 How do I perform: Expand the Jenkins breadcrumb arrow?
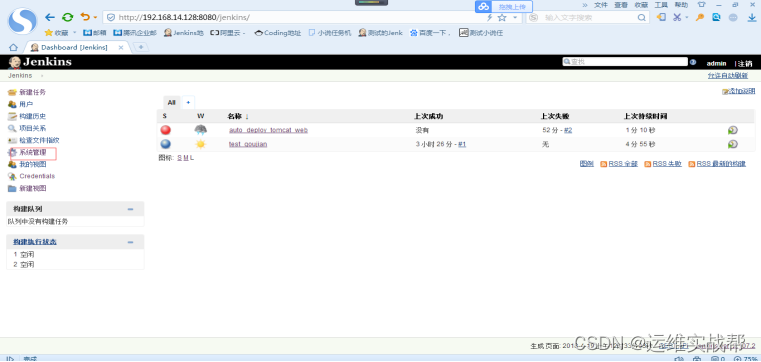[x=42, y=76]
